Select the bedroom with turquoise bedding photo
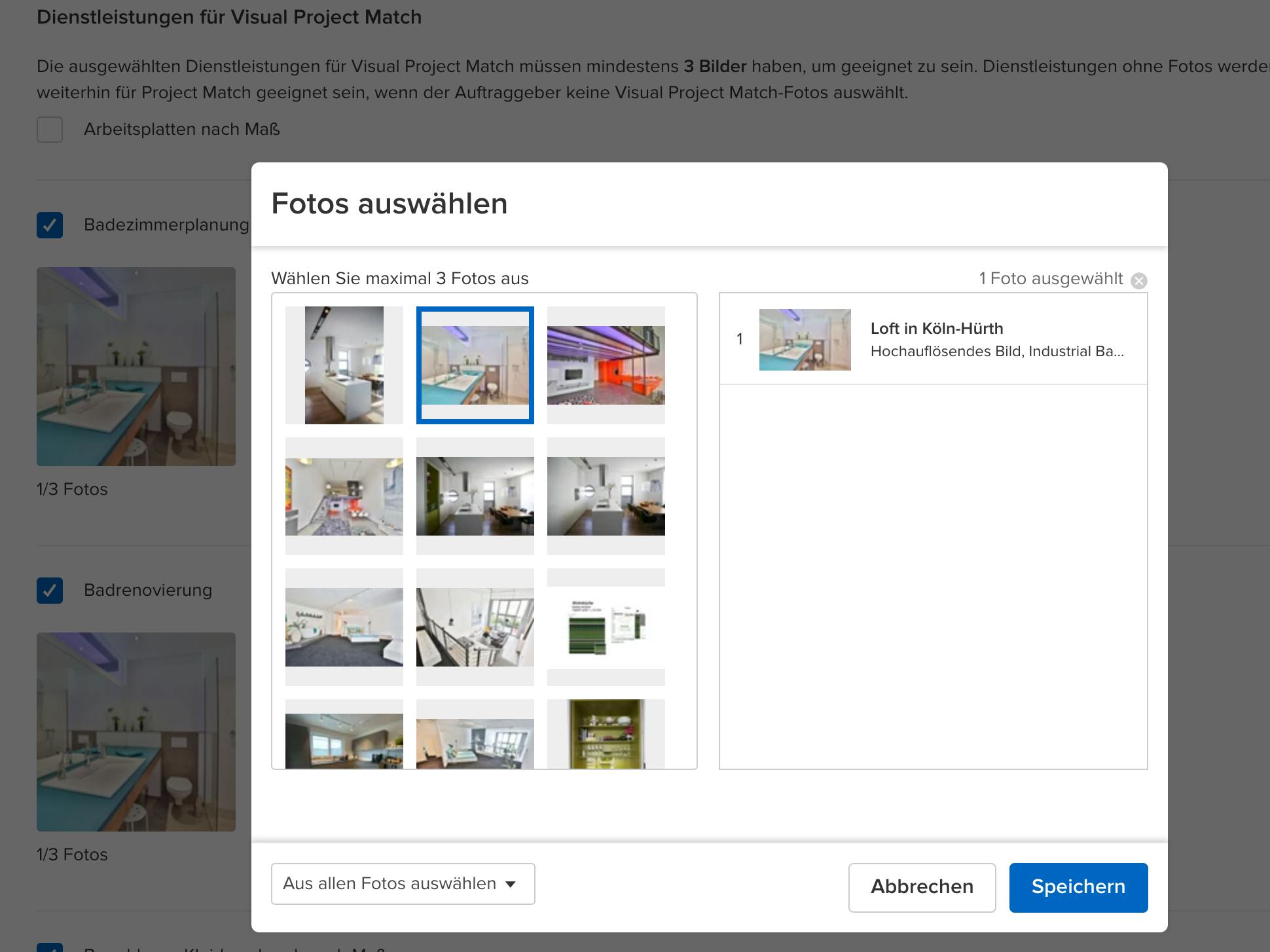Image resolution: width=1270 pixels, height=952 pixels. point(475,734)
